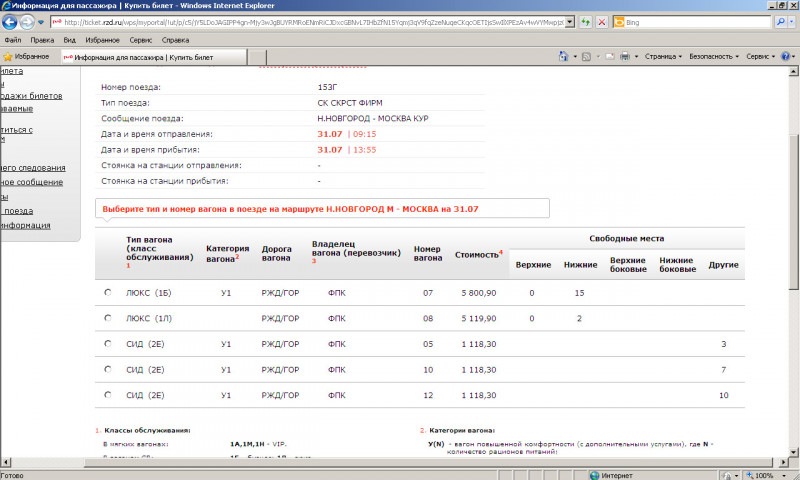Open sidebar link 'его следования'

click(x=33, y=168)
